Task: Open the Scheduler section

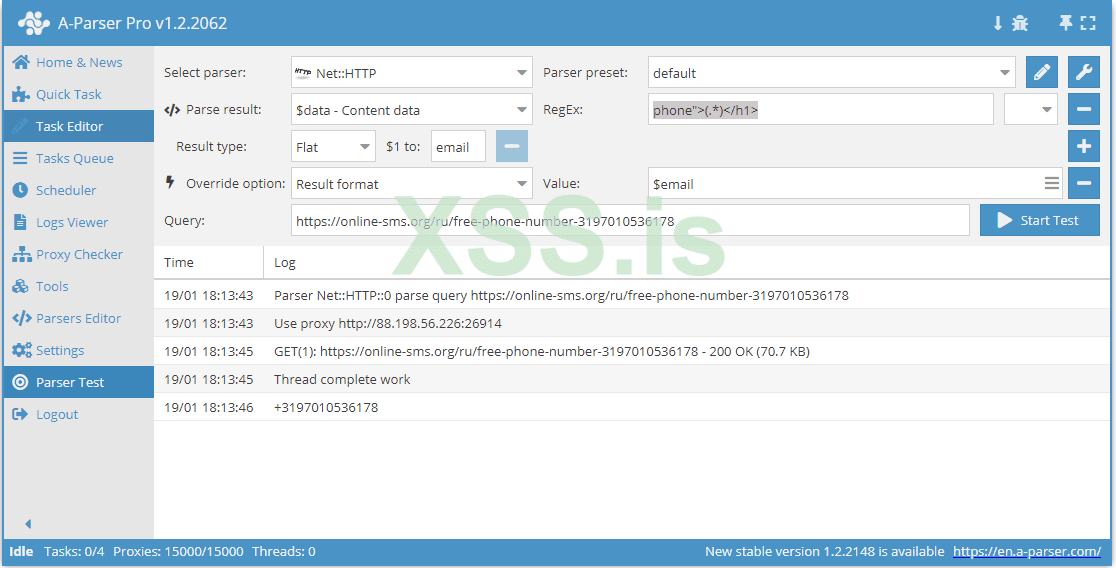Action: click(x=78, y=191)
